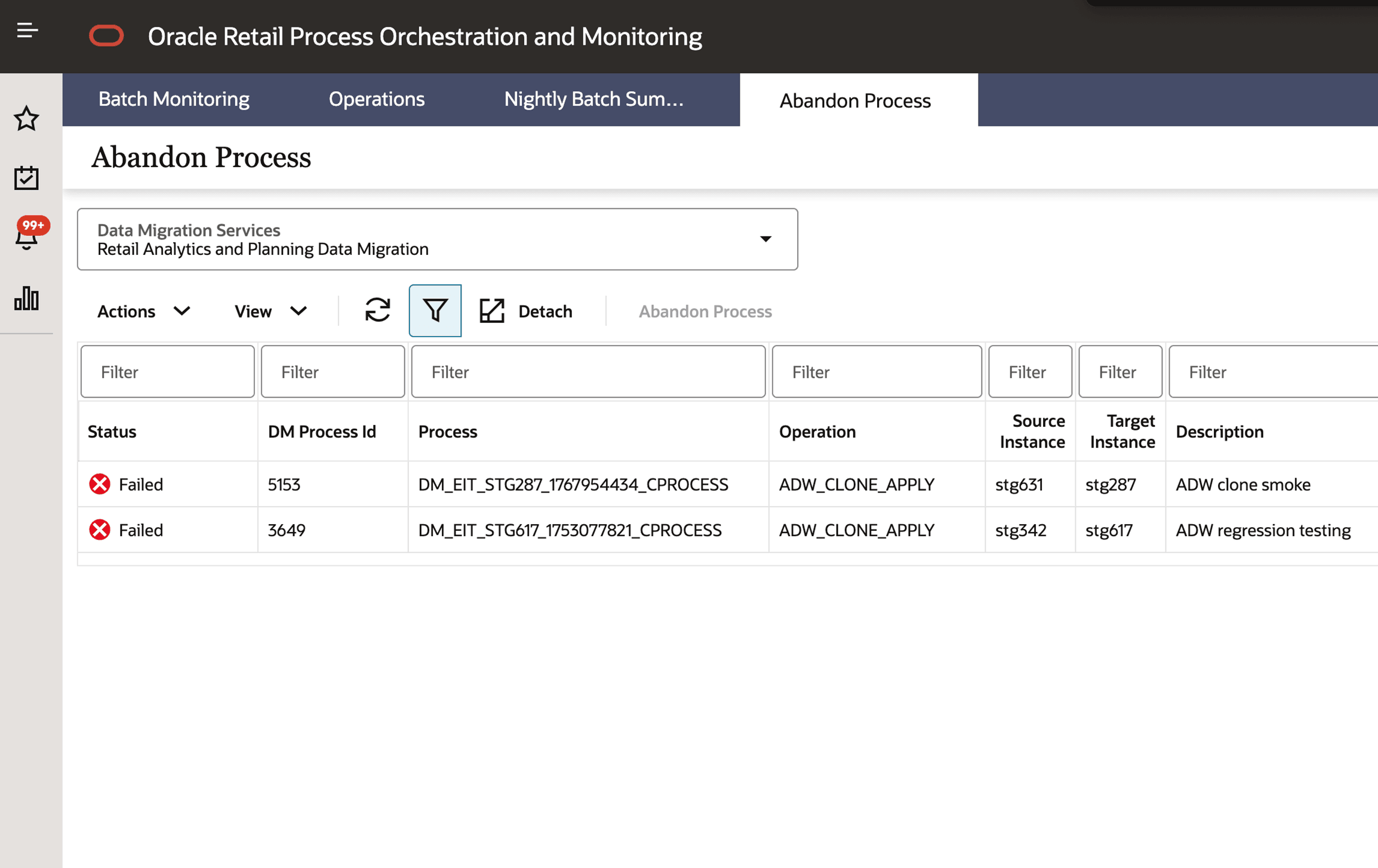This screenshot has height=868, width=1378.
Task: Click the Failed status icon for process 3649
Action: point(99,530)
